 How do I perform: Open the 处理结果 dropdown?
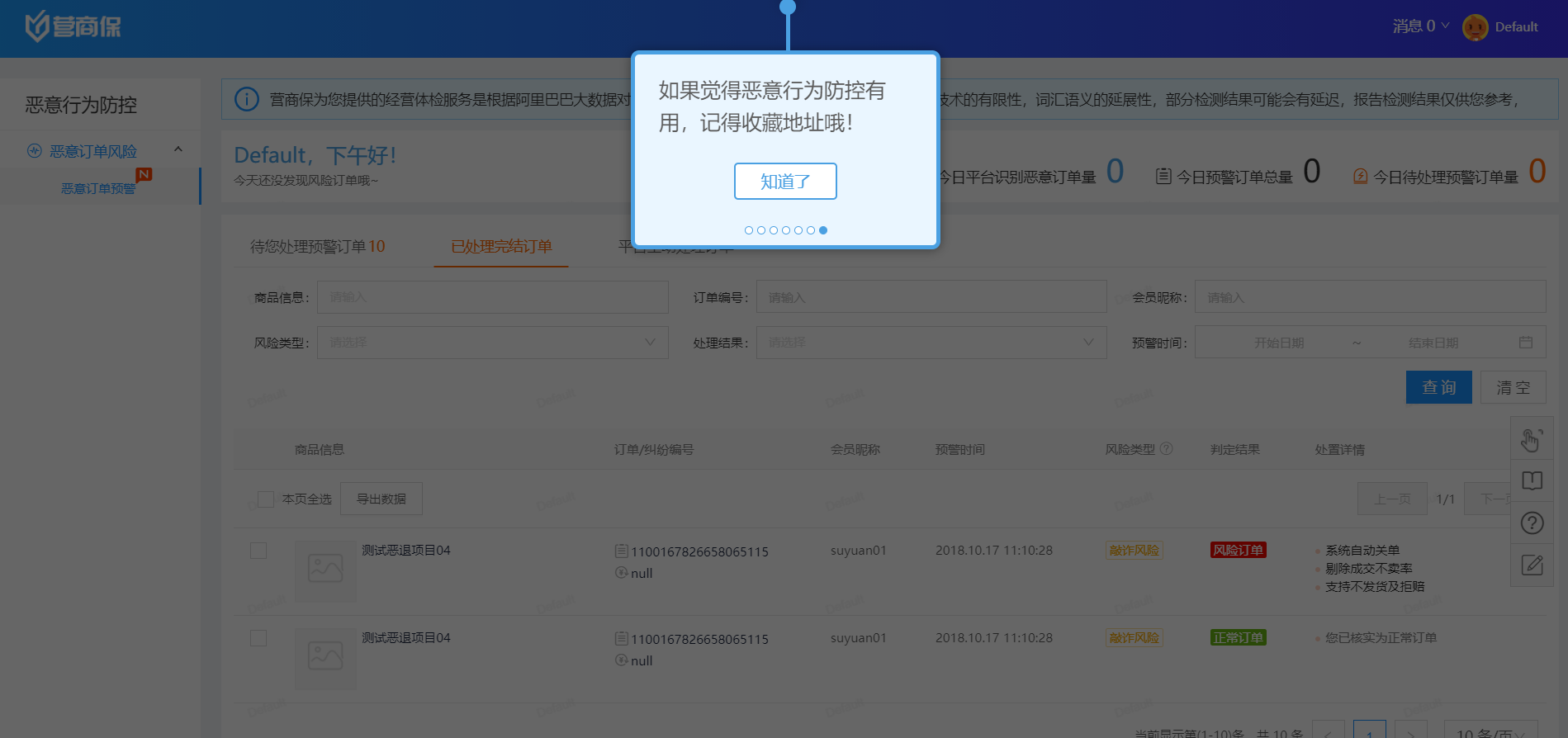point(931,343)
